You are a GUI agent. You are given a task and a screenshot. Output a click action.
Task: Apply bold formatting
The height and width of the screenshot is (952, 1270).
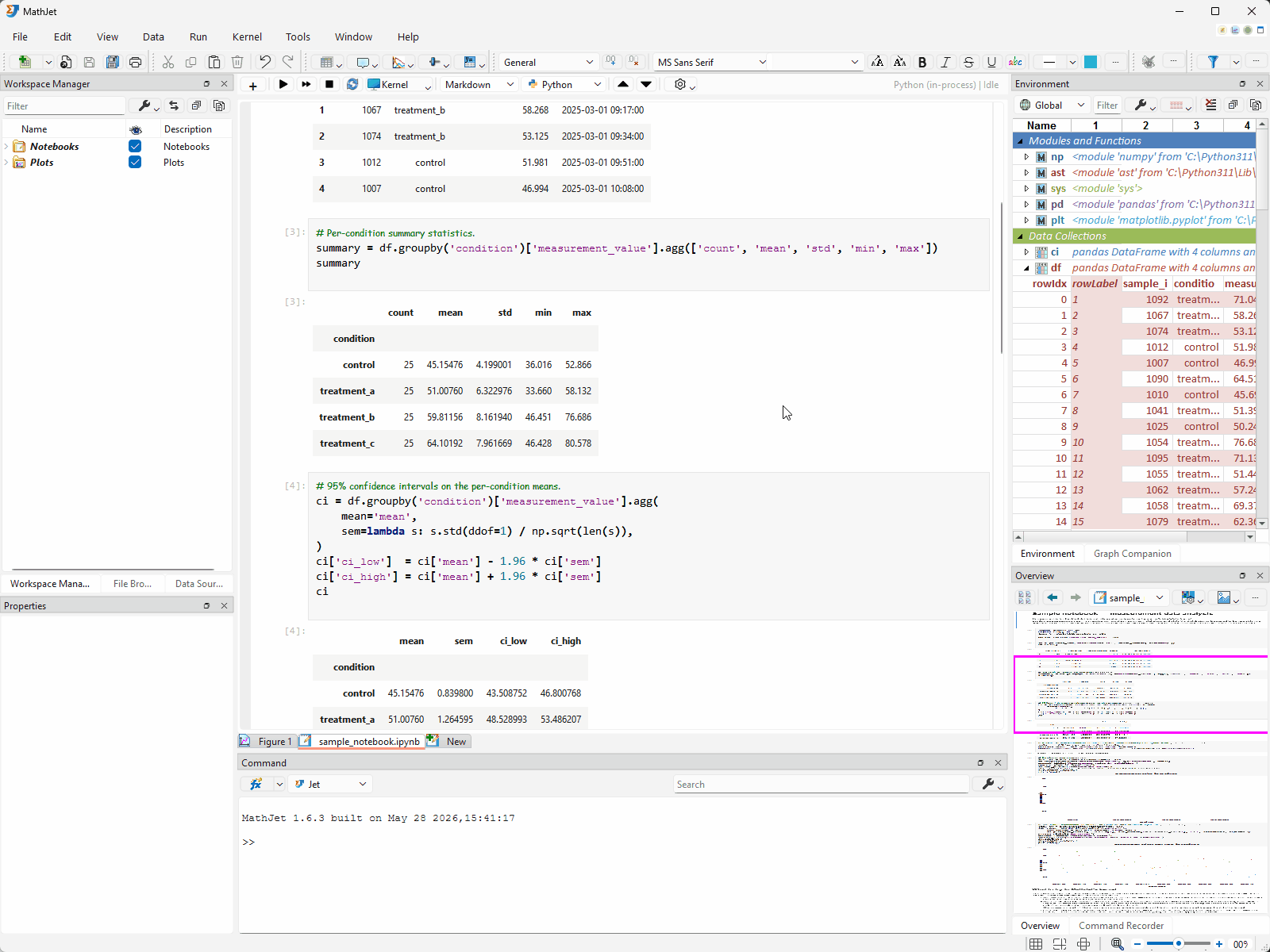[x=922, y=62]
